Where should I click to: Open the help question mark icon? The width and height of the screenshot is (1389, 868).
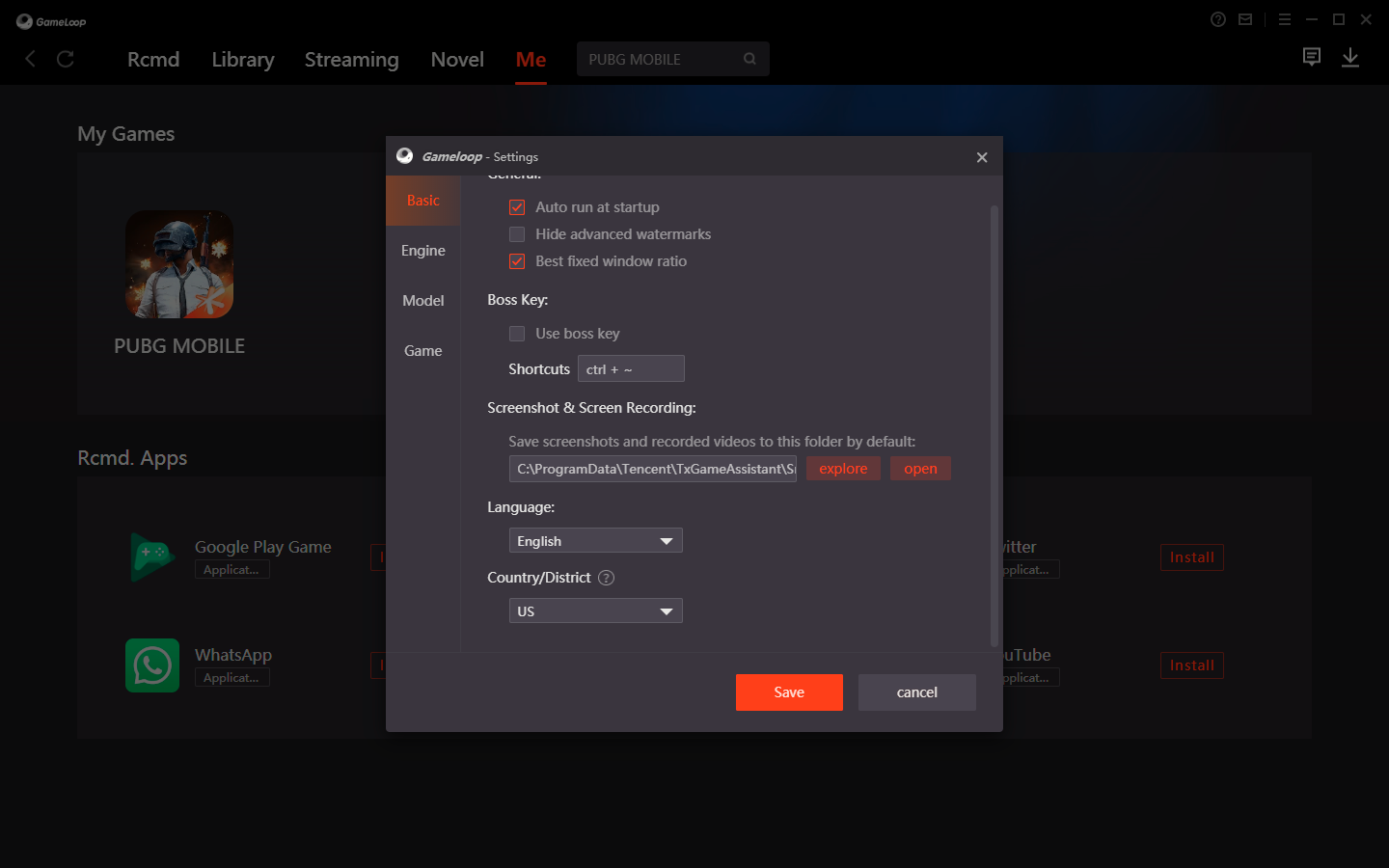coord(1218,19)
